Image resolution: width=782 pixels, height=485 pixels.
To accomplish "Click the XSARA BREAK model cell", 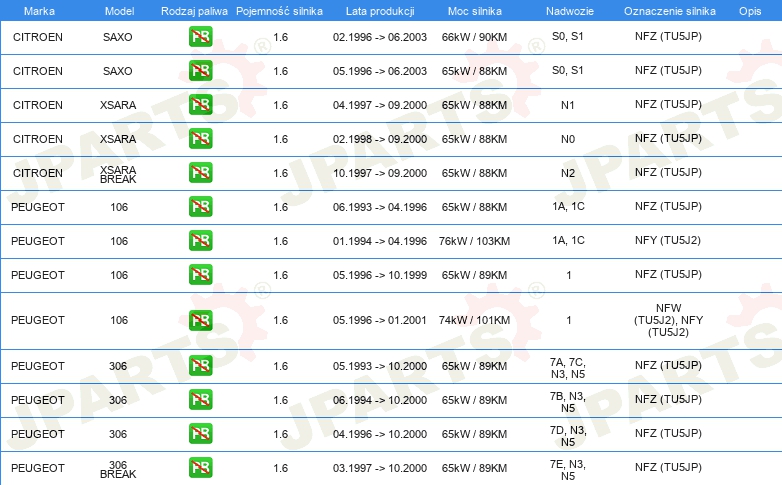I will click(118, 174).
